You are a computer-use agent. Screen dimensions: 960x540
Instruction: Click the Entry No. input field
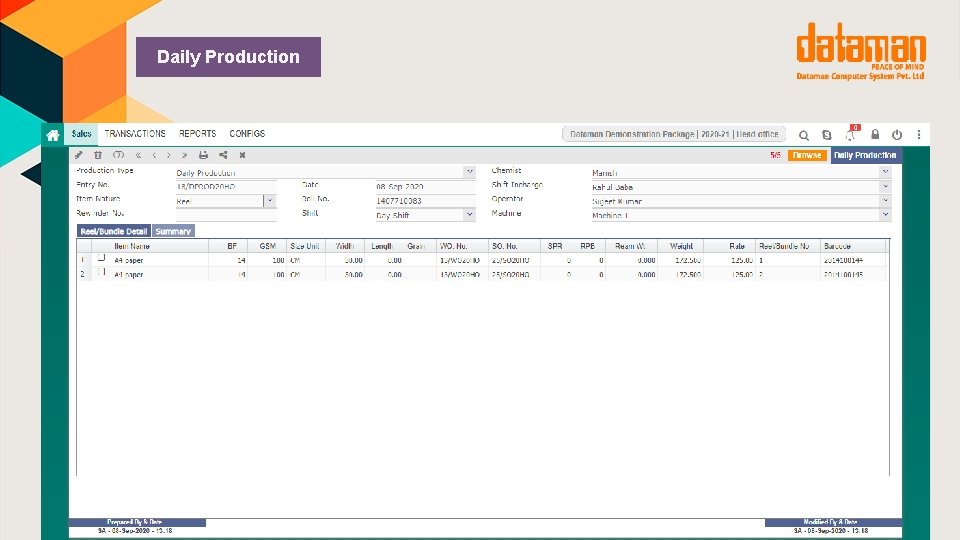[226, 186]
